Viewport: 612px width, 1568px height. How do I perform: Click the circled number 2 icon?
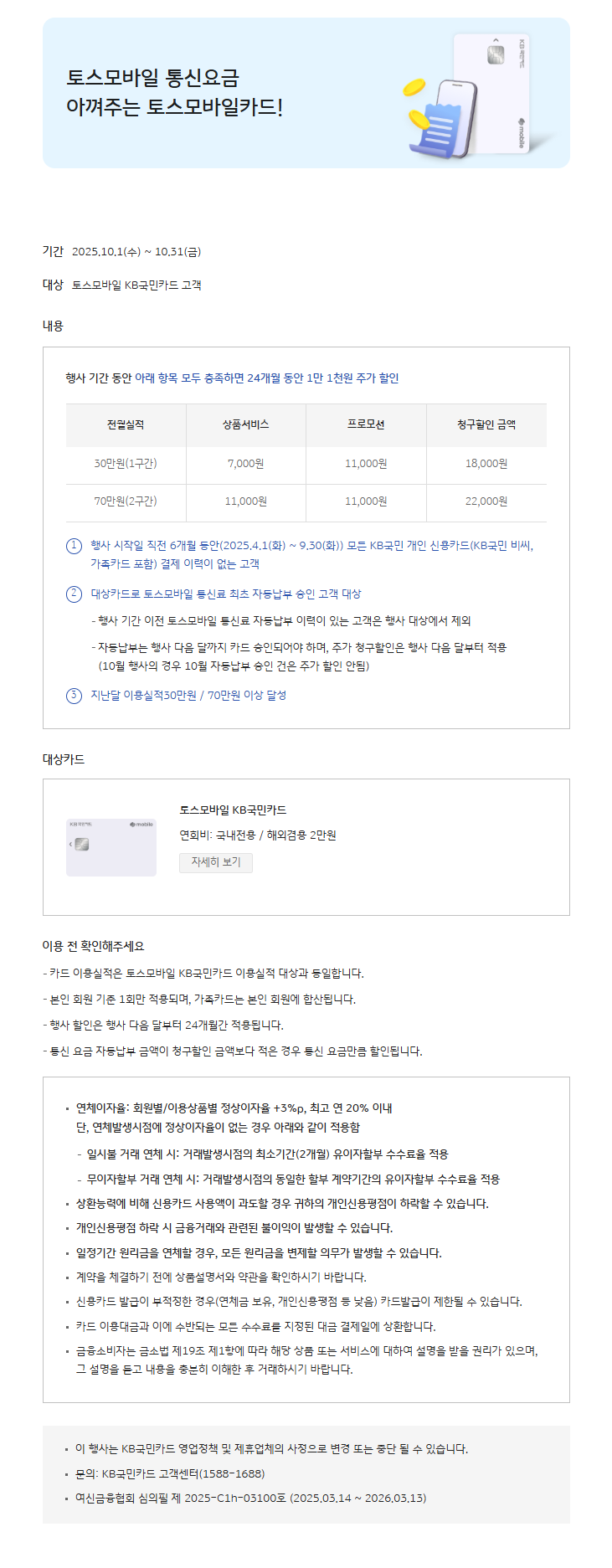pyautogui.click(x=74, y=594)
